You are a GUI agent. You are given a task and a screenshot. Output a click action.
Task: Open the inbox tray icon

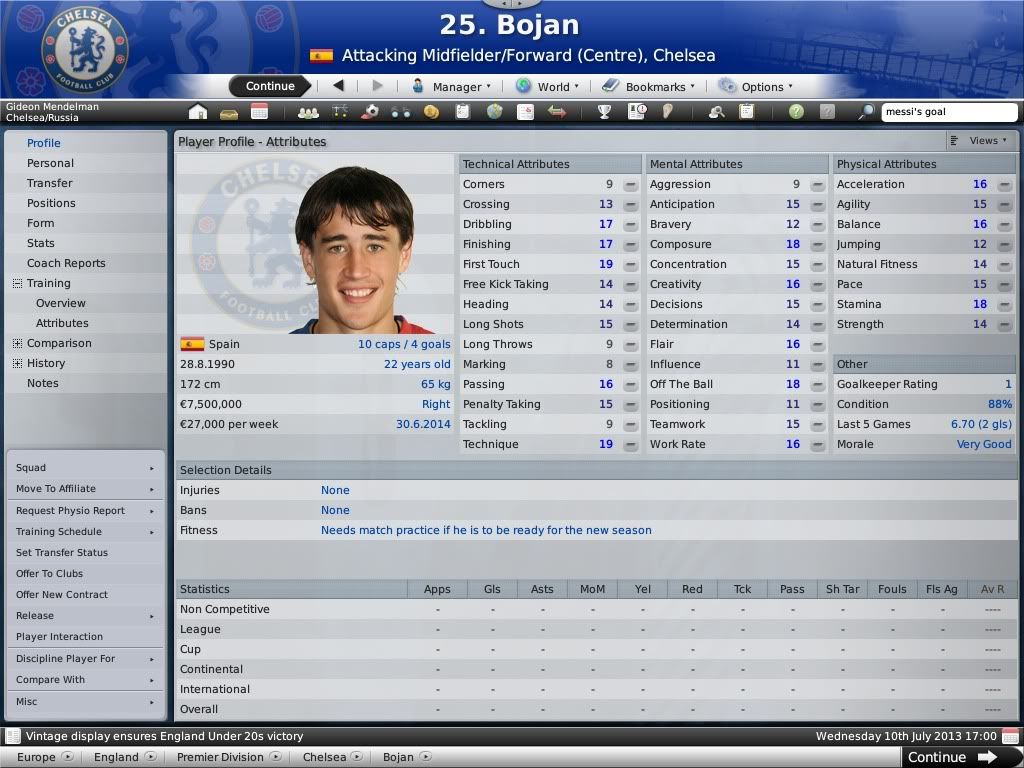(x=229, y=113)
